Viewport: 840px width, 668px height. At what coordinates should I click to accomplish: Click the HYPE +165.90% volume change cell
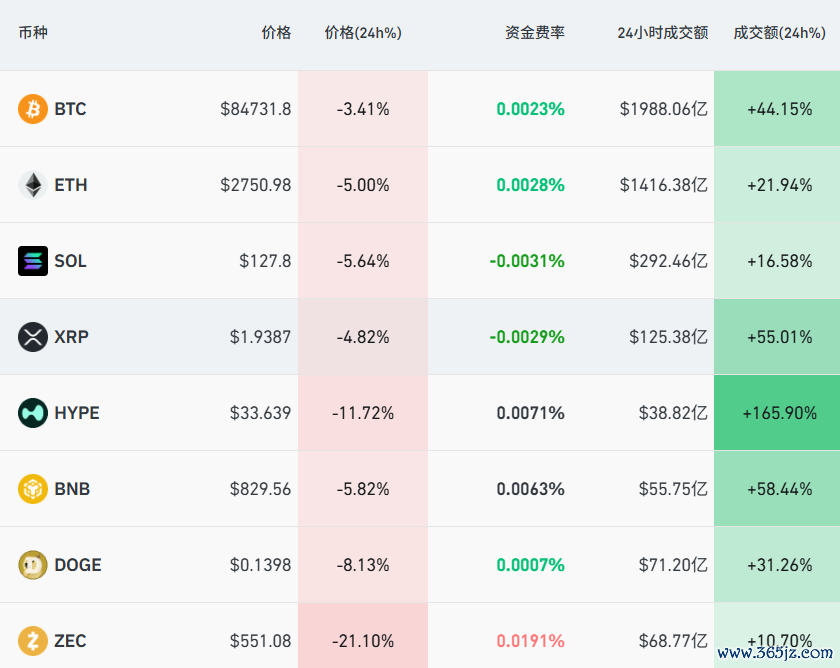[x=779, y=413]
